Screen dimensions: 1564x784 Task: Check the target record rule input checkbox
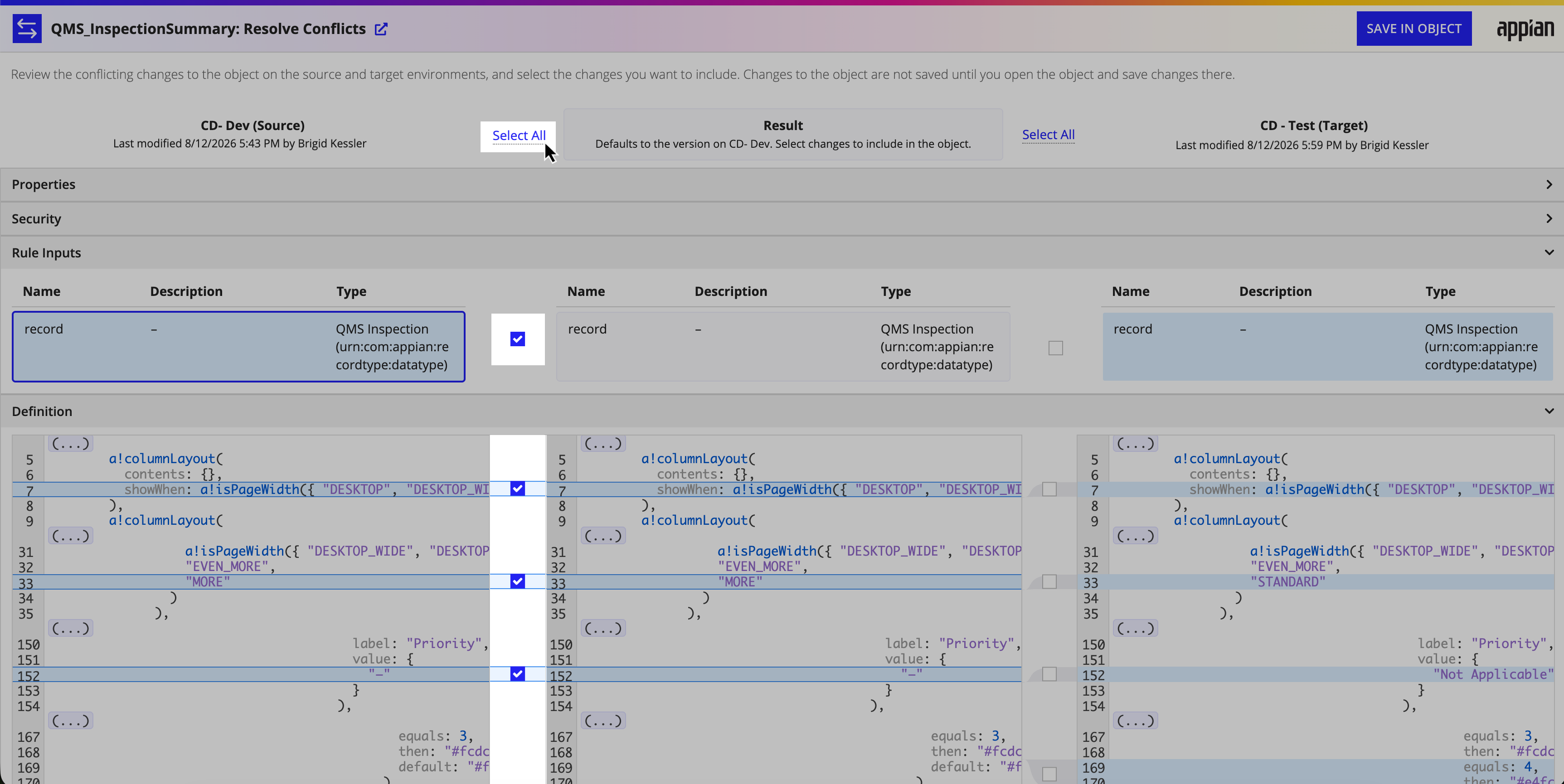[1055, 348]
